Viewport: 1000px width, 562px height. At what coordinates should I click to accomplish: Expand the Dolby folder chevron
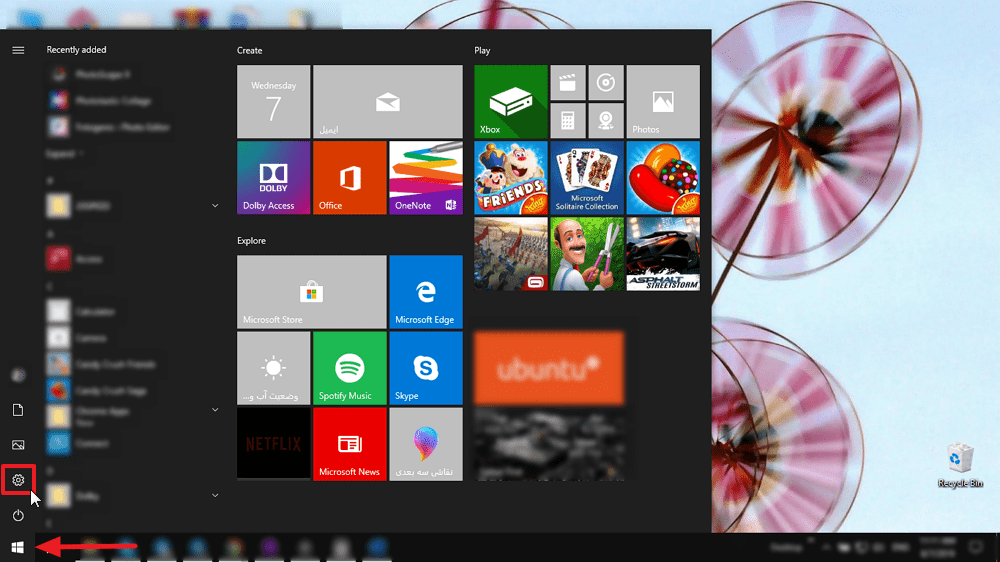click(x=215, y=495)
